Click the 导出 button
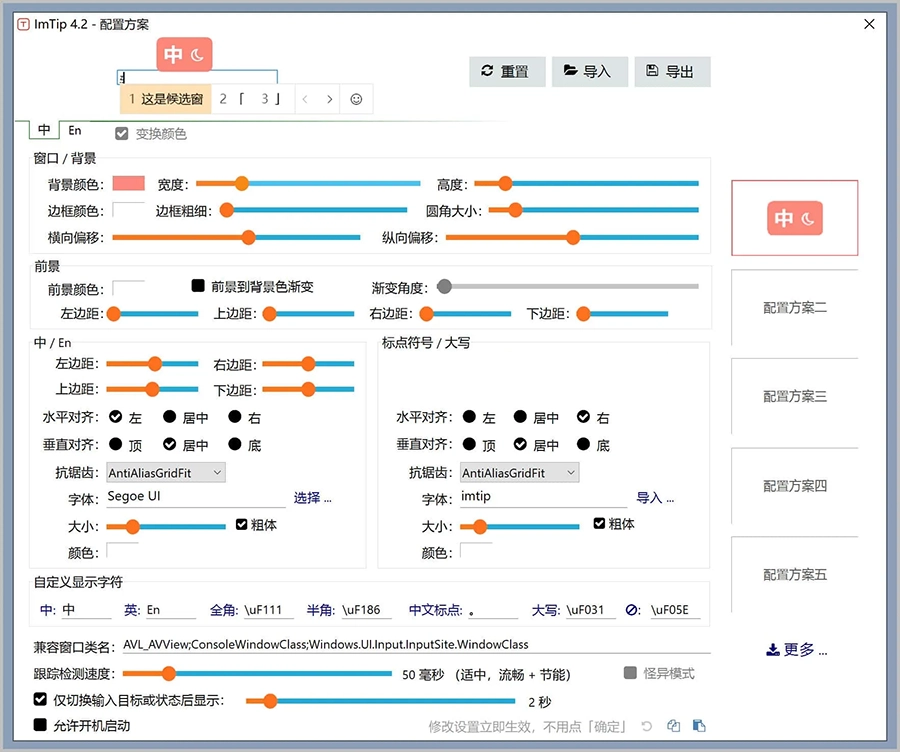The width and height of the screenshot is (900, 752). click(x=672, y=71)
